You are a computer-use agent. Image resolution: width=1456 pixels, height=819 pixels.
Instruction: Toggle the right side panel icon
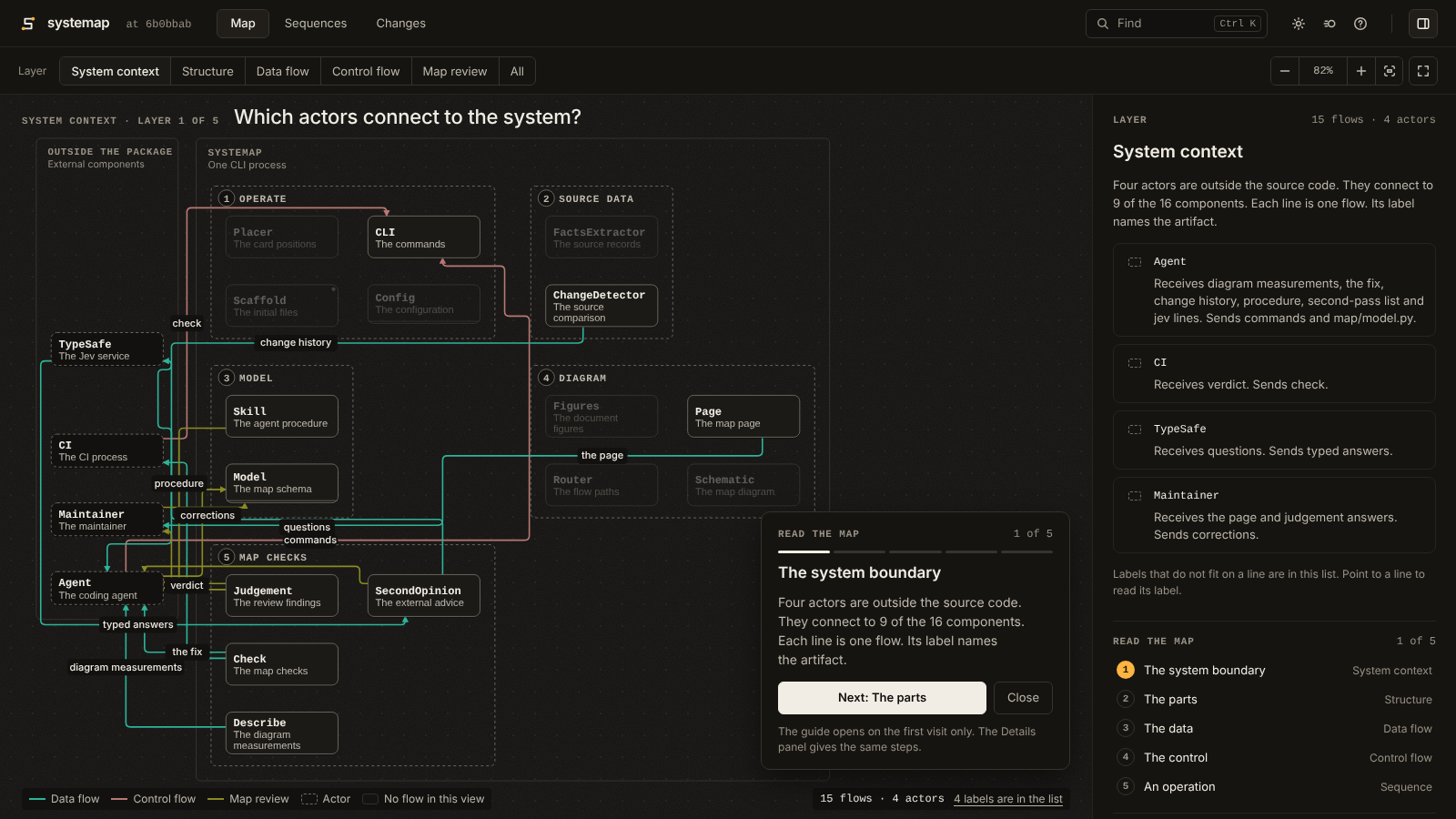point(1423,24)
